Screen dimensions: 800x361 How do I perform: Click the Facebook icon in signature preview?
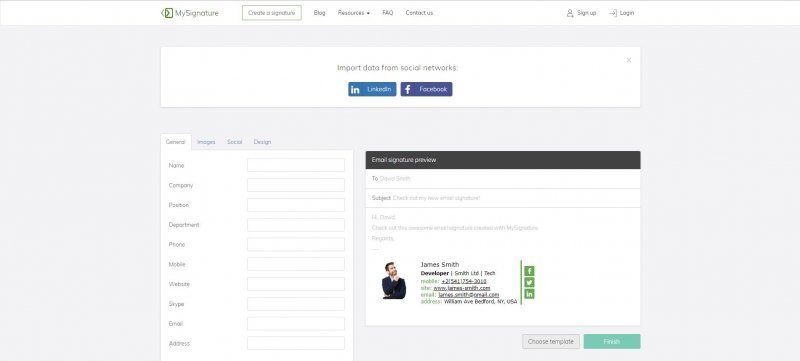(x=529, y=271)
